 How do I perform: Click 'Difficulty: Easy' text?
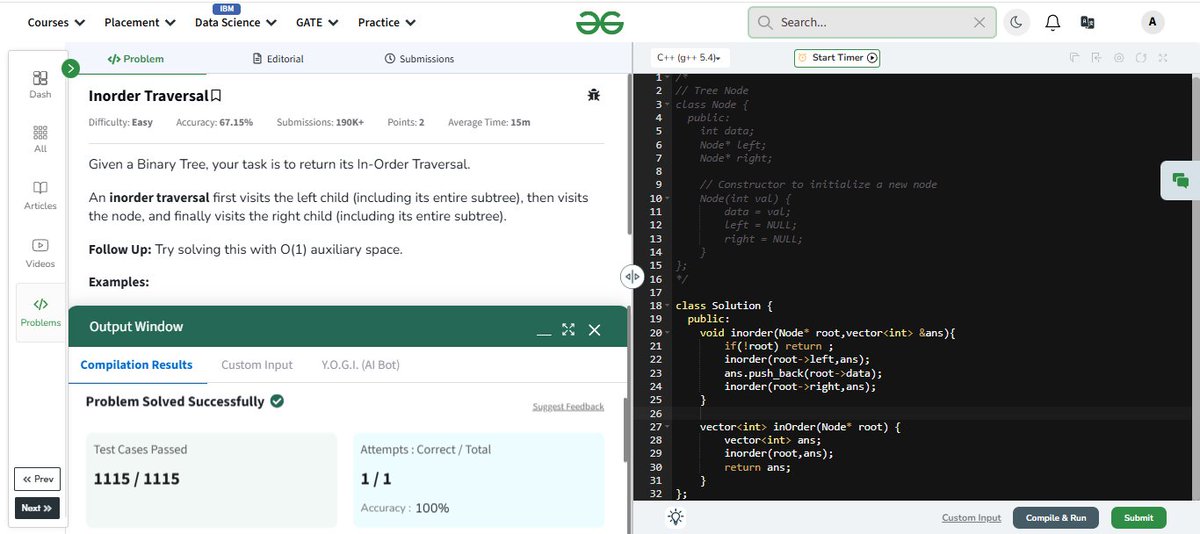coord(121,122)
